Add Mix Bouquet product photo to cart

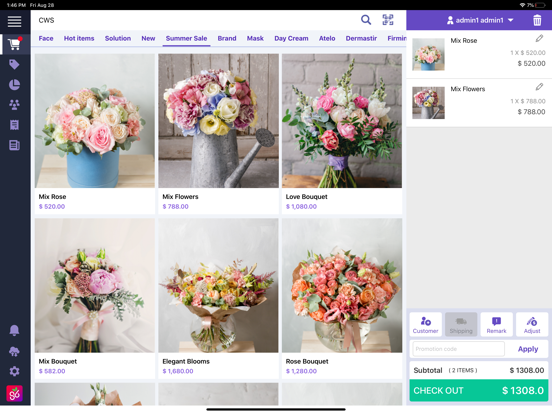click(95, 286)
